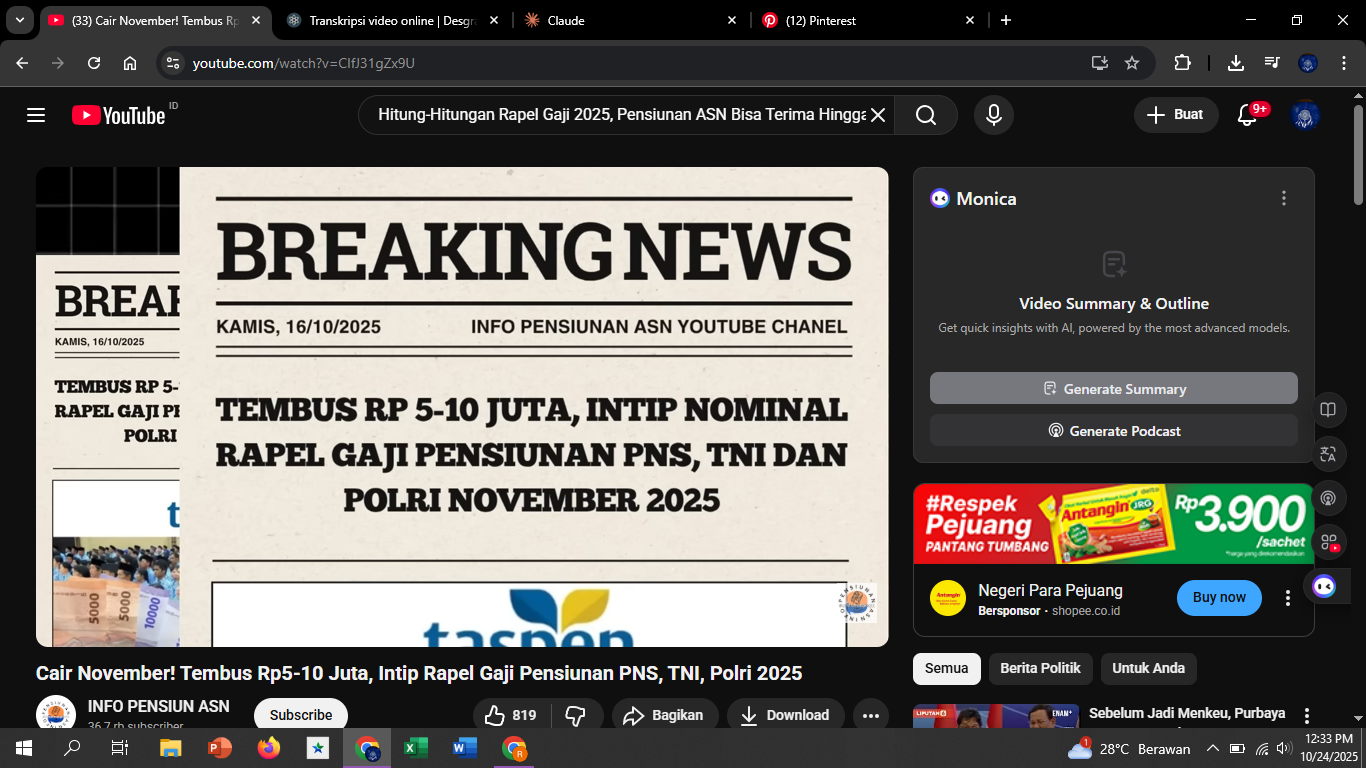Image resolution: width=1366 pixels, height=768 pixels.
Task: Open the YouTube account avatar menu
Action: [x=1305, y=115]
